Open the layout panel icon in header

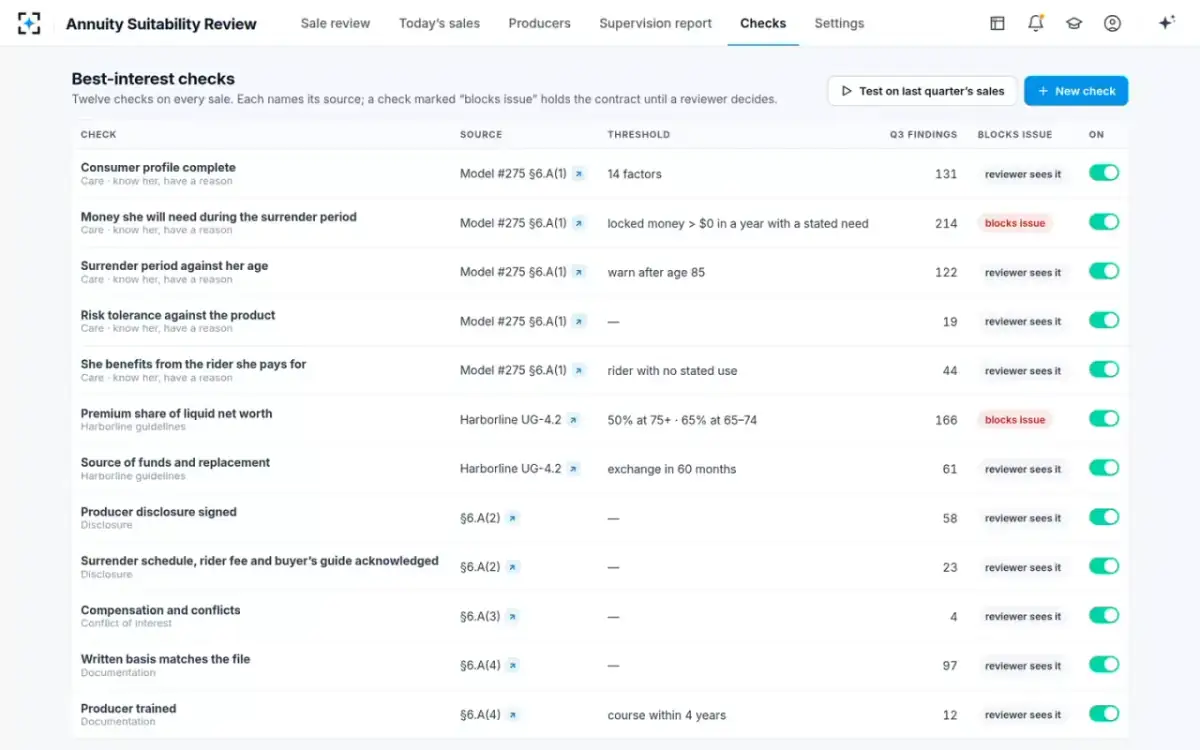click(x=997, y=23)
